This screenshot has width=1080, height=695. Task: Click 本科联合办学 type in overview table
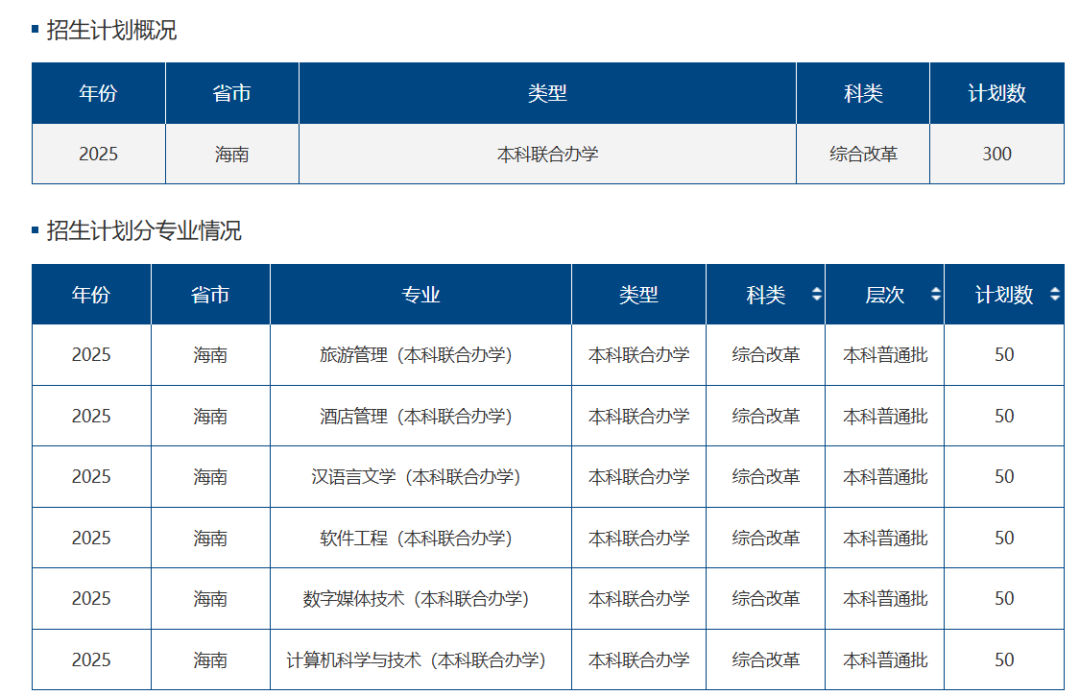[548, 154]
